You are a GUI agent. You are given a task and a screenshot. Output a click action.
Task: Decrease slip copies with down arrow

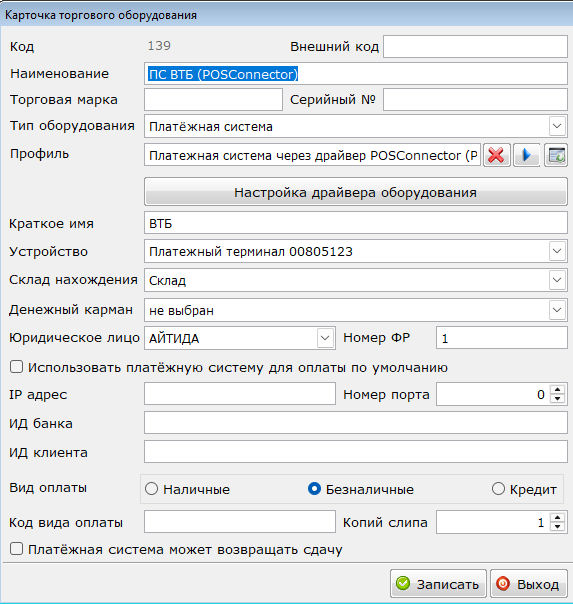pyautogui.click(x=558, y=527)
